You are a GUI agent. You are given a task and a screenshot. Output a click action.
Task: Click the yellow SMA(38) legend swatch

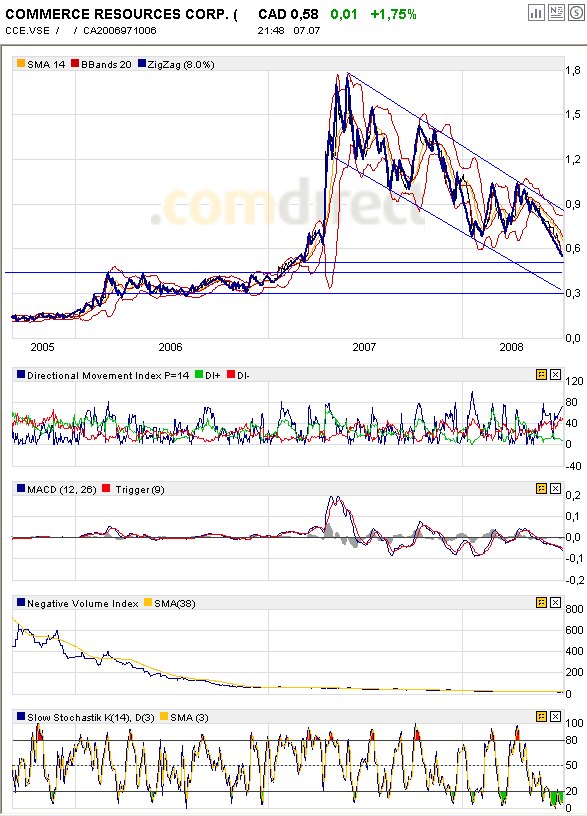pos(148,602)
